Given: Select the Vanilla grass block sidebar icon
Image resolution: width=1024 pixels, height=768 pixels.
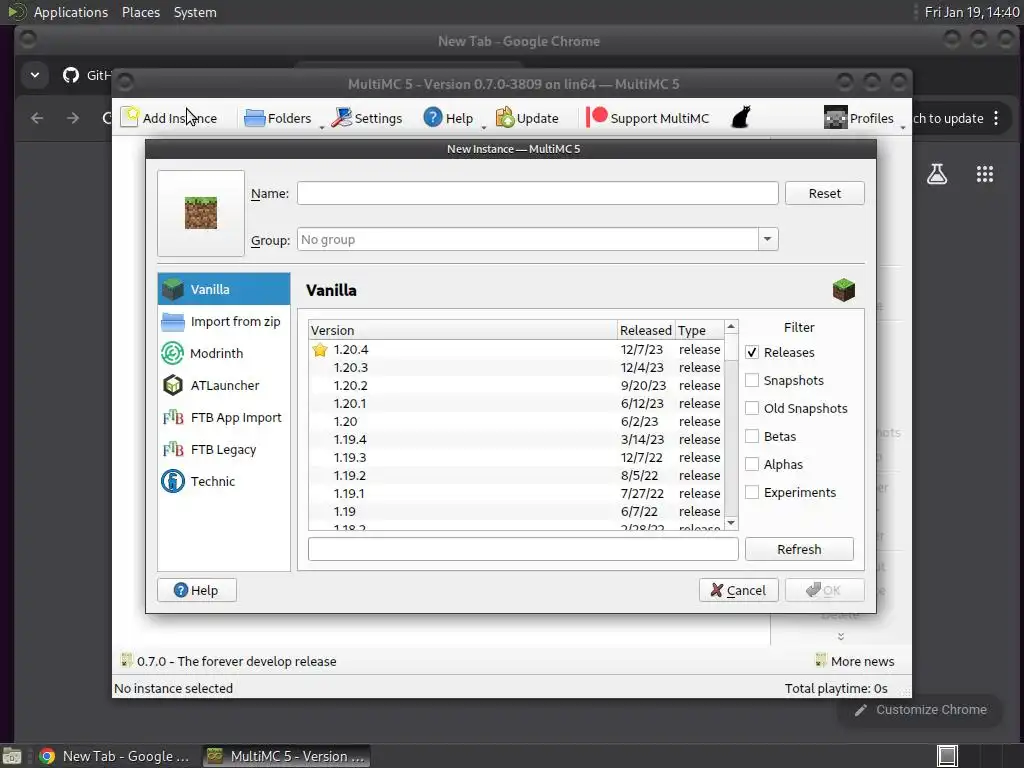Looking at the screenshot, I should tap(173, 289).
